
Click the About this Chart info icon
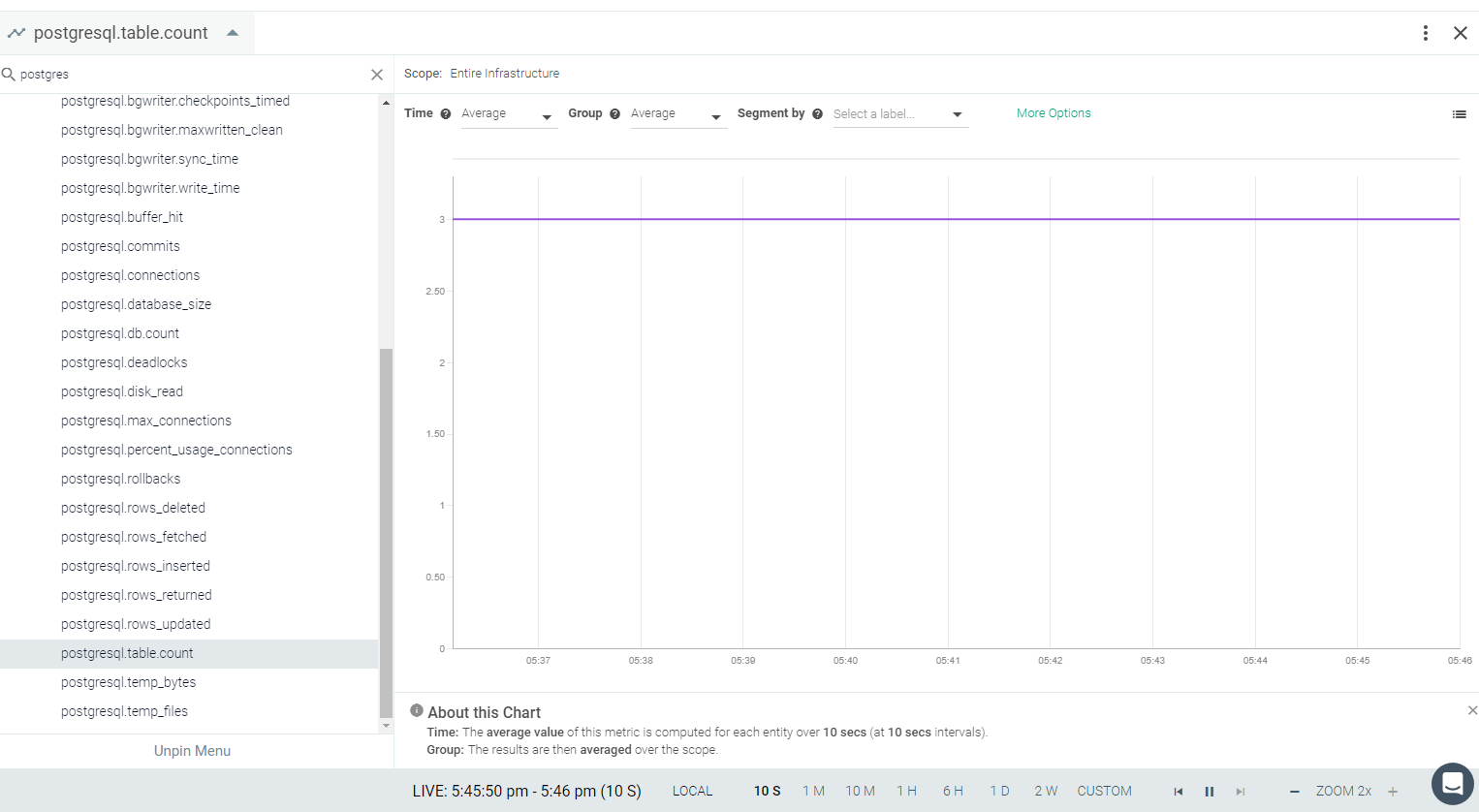[416, 710]
